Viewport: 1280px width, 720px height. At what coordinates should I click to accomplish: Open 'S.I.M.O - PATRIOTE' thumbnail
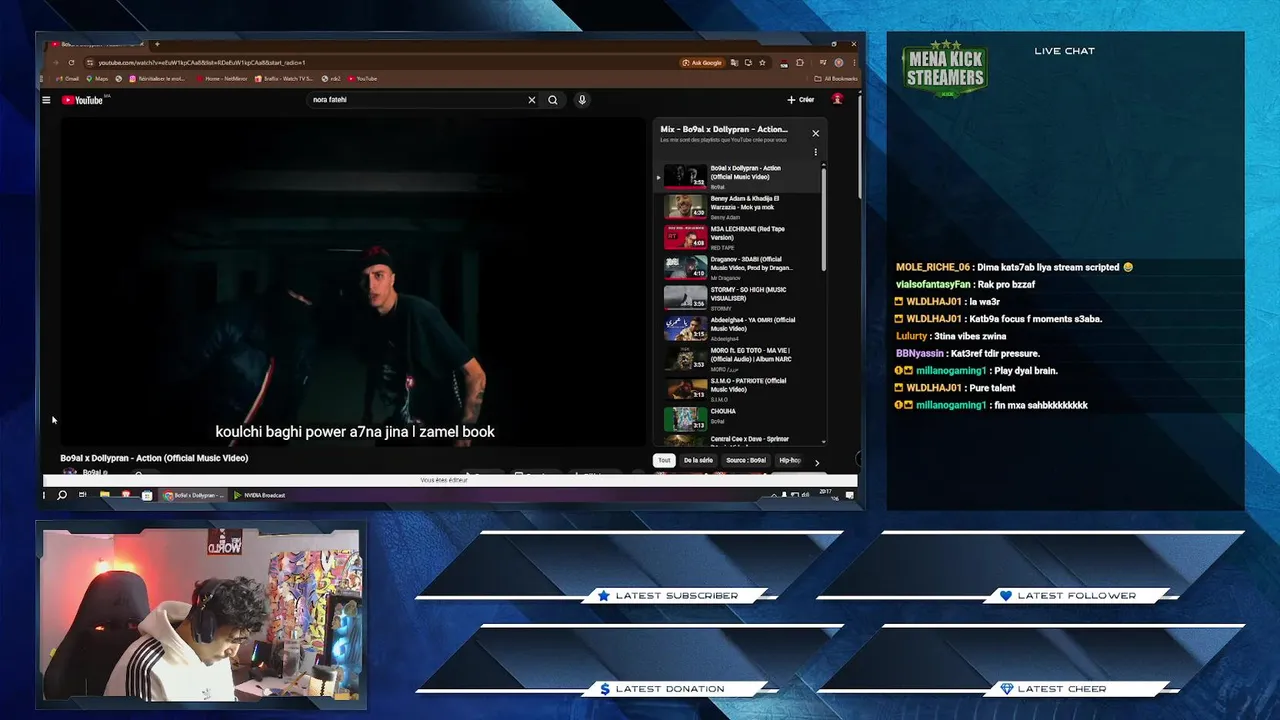click(x=685, y=389)
